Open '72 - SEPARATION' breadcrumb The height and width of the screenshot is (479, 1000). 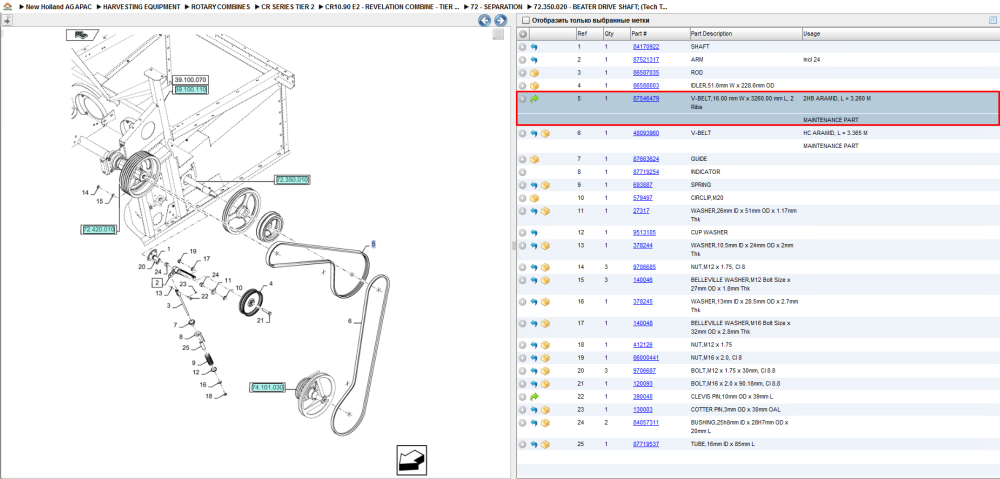point(496,6)
